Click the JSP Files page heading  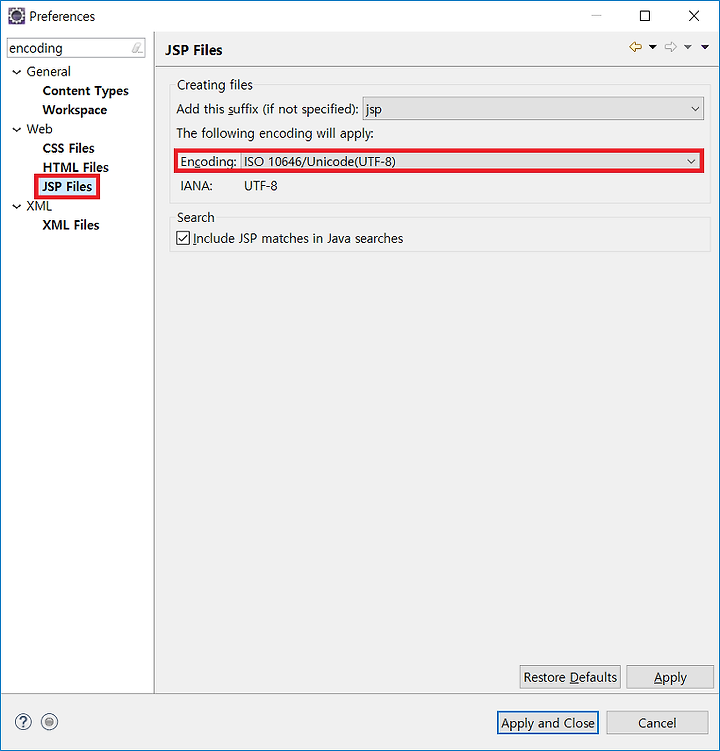click(194, 50)
